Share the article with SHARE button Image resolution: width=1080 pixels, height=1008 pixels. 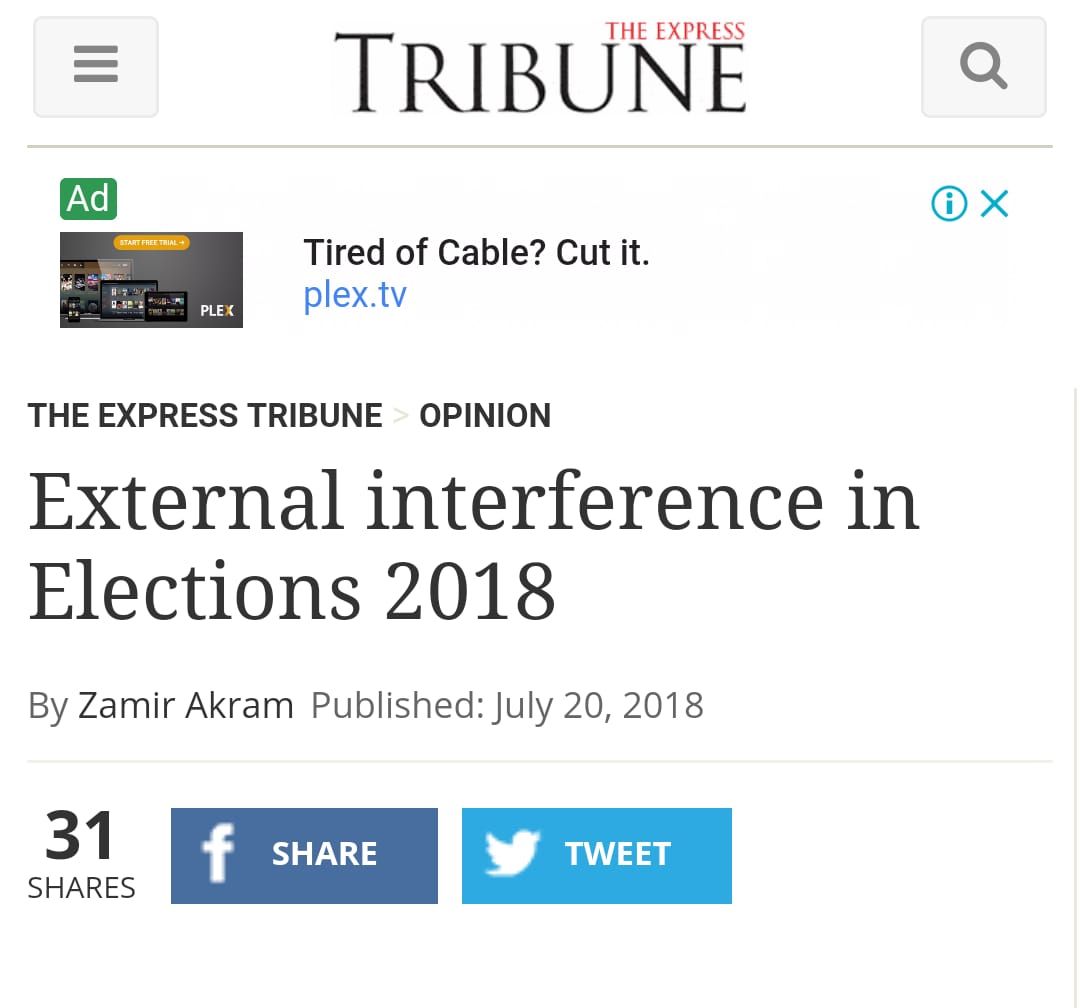pyautogui.click(x=324, y=855)
